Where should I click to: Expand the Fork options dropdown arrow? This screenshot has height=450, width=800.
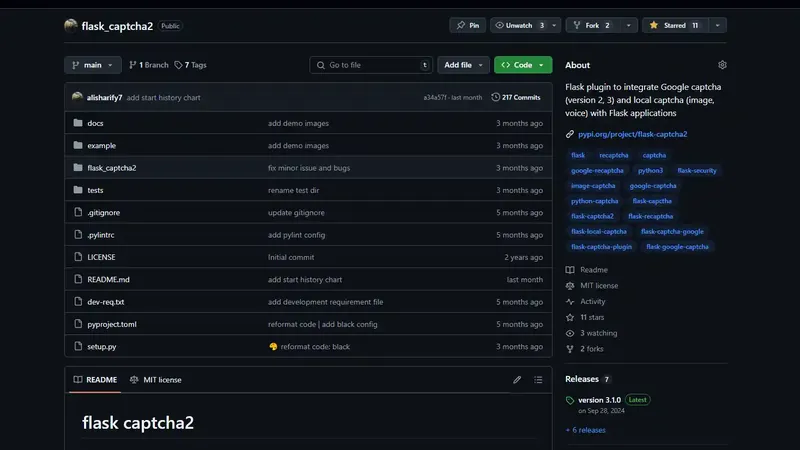[629, 25]
